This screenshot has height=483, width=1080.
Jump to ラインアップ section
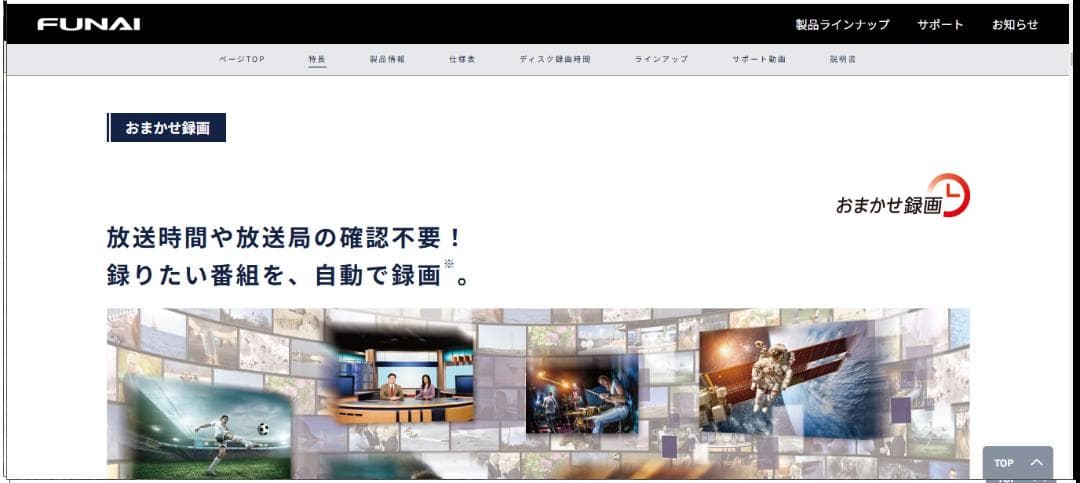[x=661, y=59]
